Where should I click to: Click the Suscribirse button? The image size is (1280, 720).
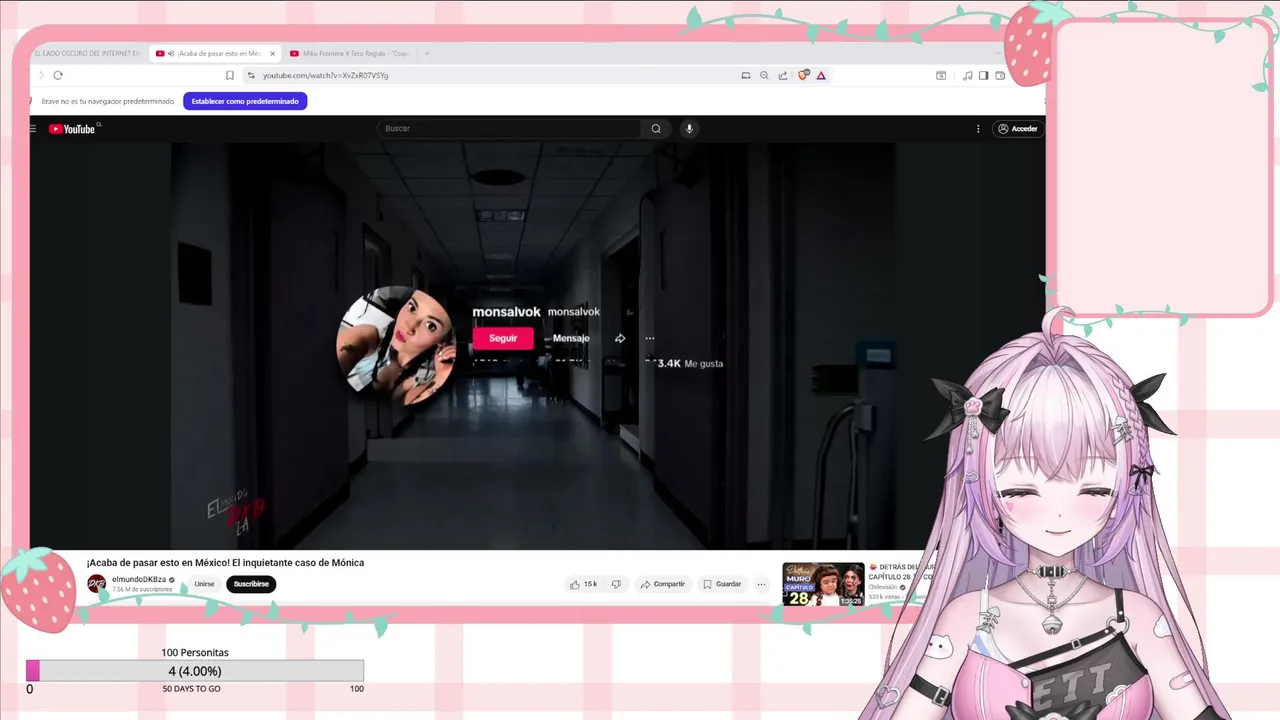[x=251, y=584]
